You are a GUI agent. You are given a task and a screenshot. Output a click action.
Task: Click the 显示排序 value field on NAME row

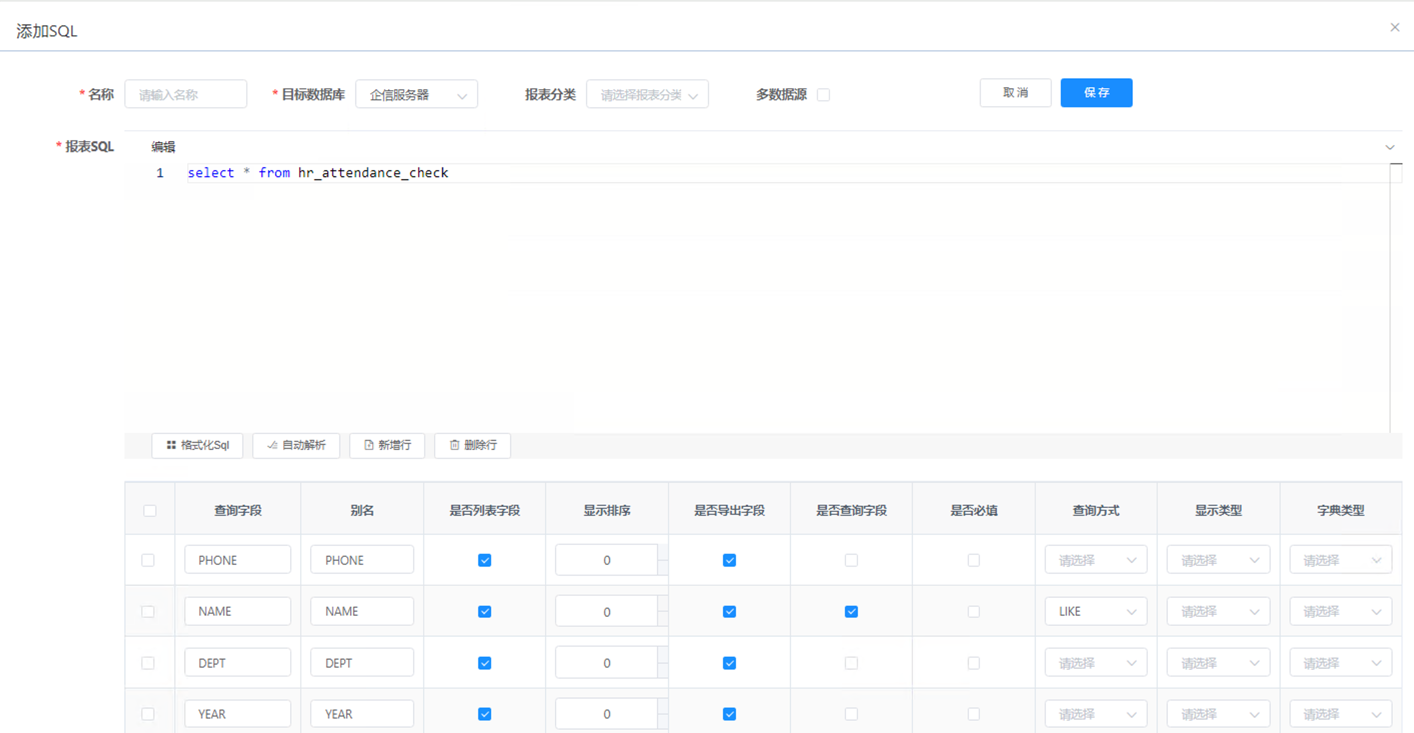pos(606,610)
